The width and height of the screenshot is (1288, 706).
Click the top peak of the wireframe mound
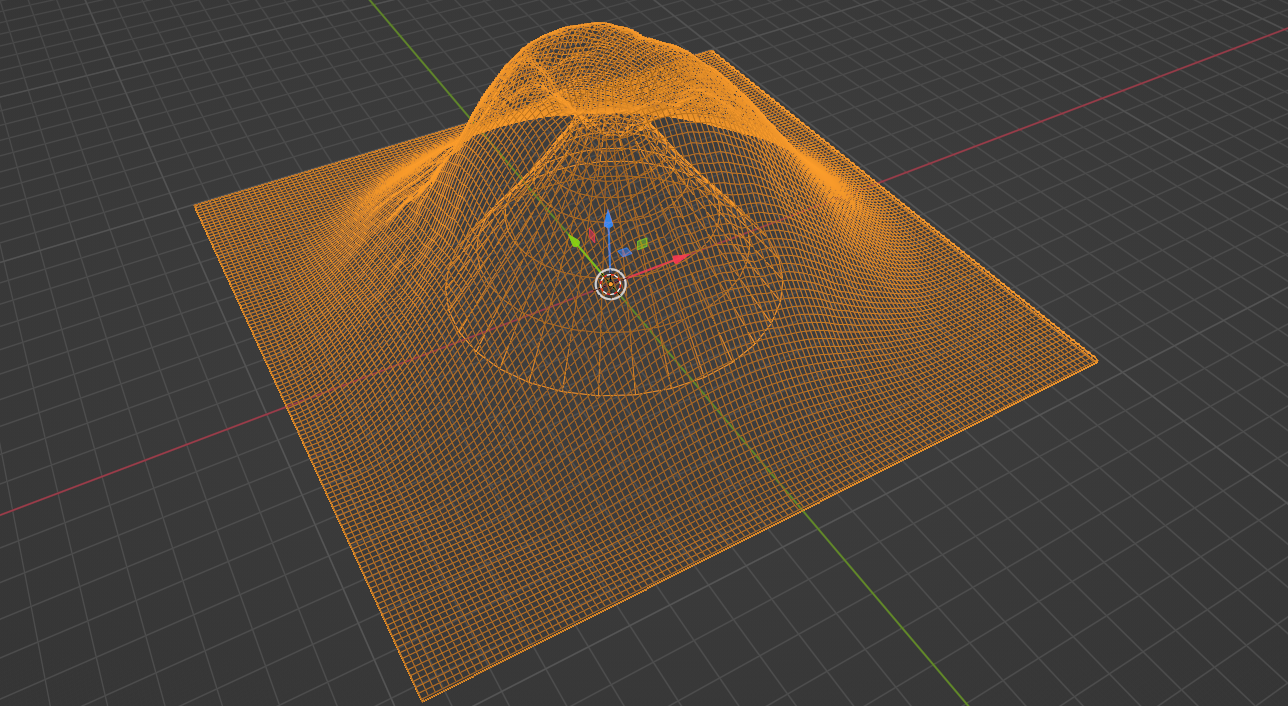point(600,25)
